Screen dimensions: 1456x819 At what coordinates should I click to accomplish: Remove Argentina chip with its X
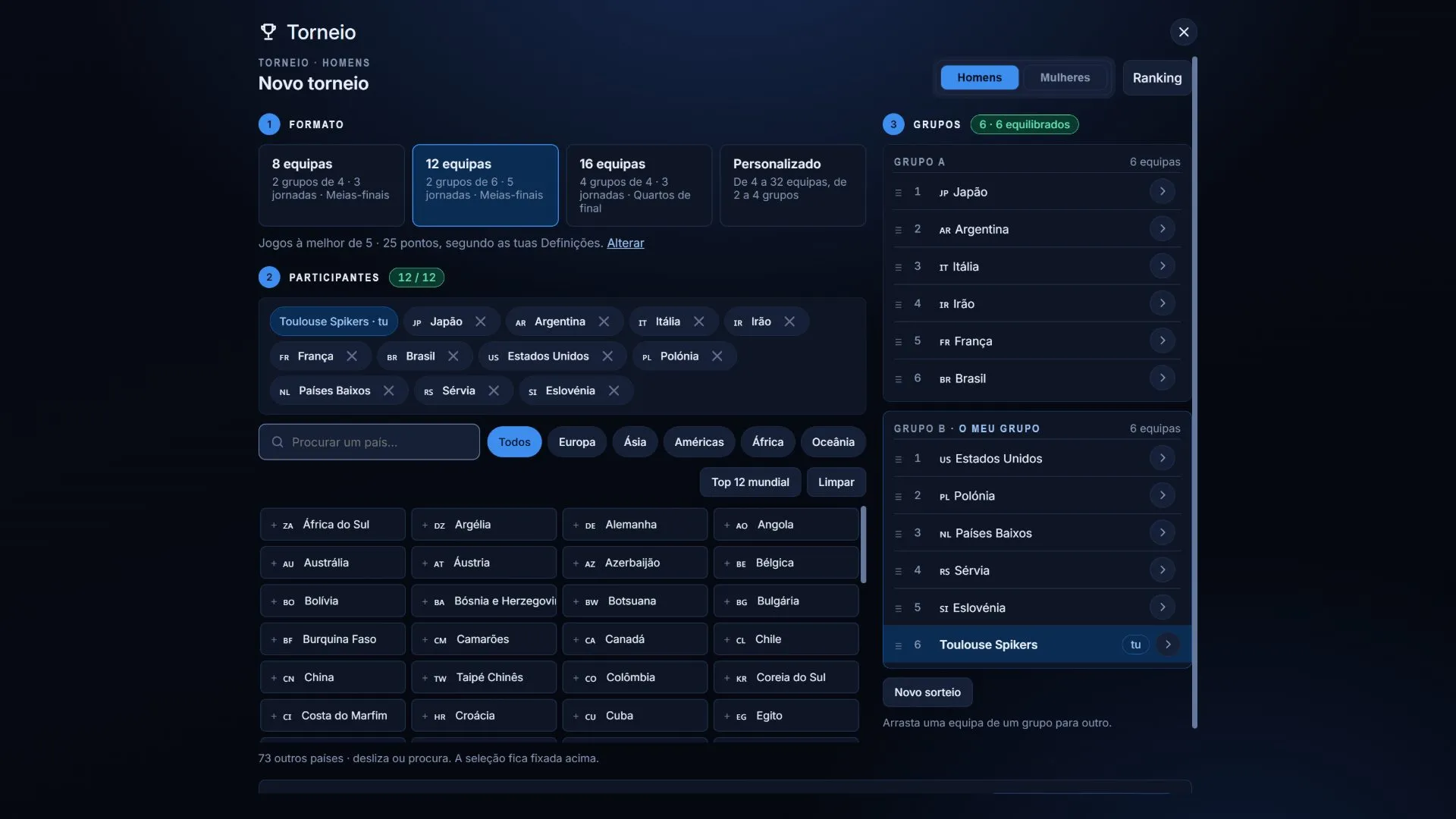pyautogui.click(x=604, y=322)
